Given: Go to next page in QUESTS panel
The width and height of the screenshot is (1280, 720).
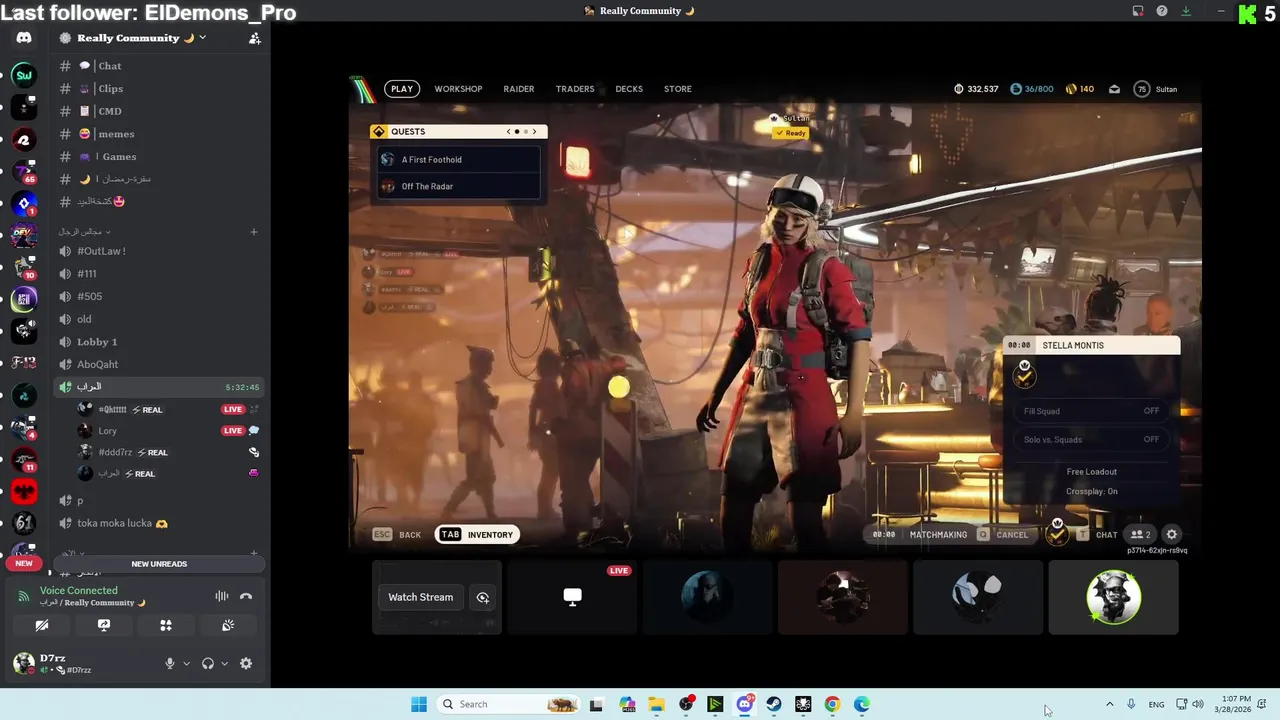Looking at the screenshot, I should pyautogui.click(x=534, y=131).
